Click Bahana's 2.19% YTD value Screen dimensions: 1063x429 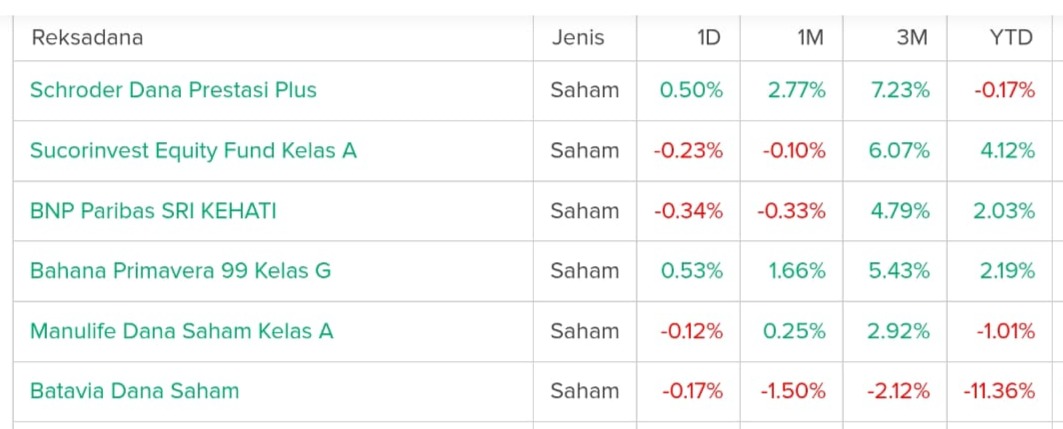(x=1008, y=270)
